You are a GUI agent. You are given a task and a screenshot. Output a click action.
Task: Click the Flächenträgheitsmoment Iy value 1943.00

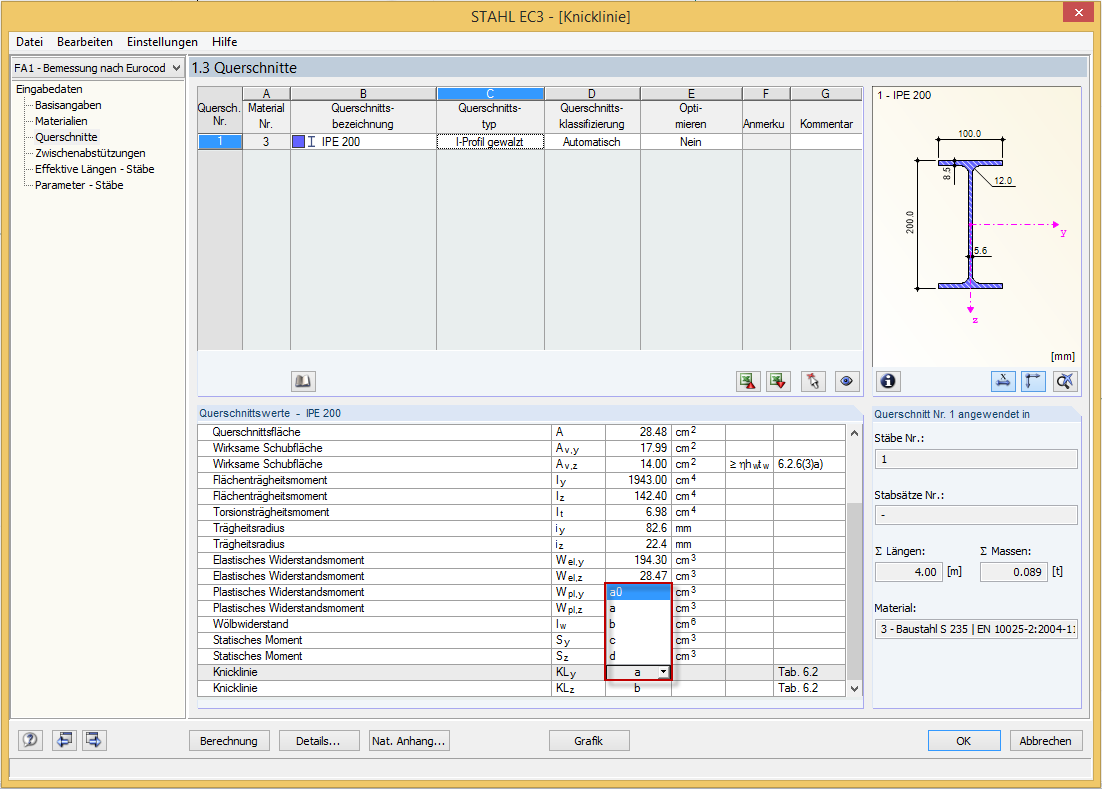tap(638, 480)
